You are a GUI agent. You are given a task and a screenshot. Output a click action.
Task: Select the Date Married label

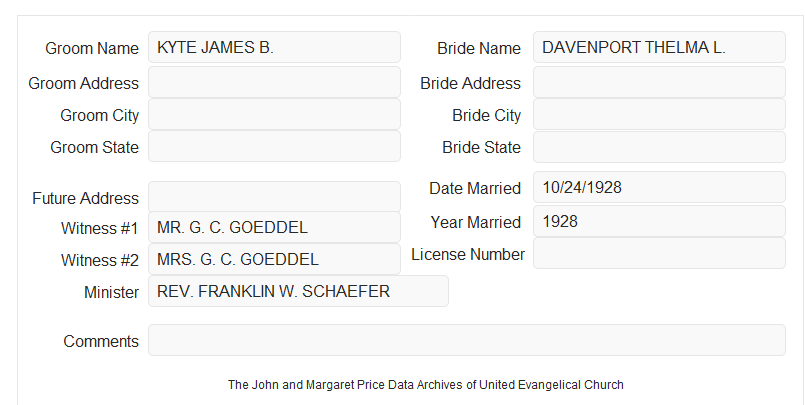[475, 188]
